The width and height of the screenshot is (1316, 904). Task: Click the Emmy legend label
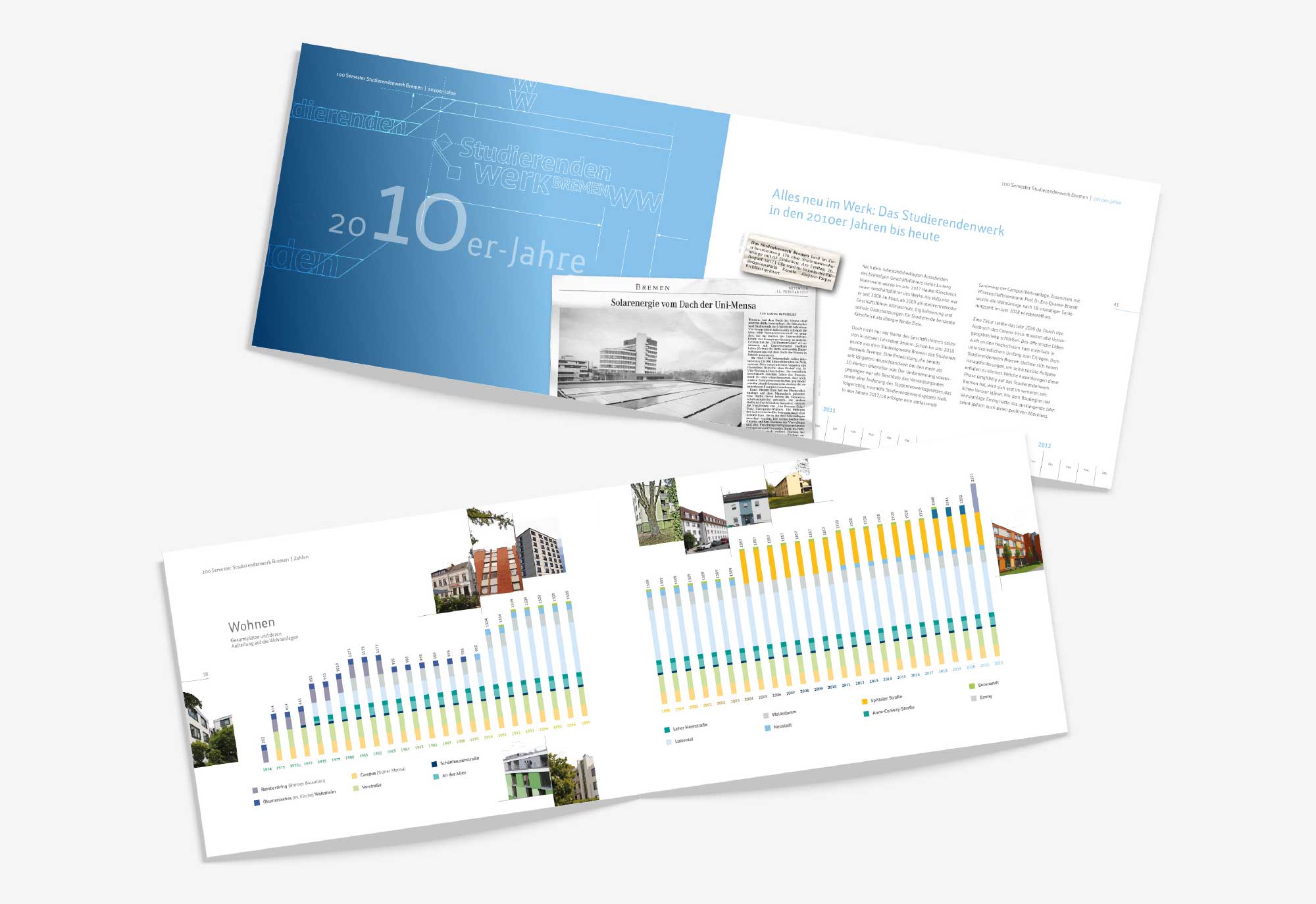pos(986,697)
